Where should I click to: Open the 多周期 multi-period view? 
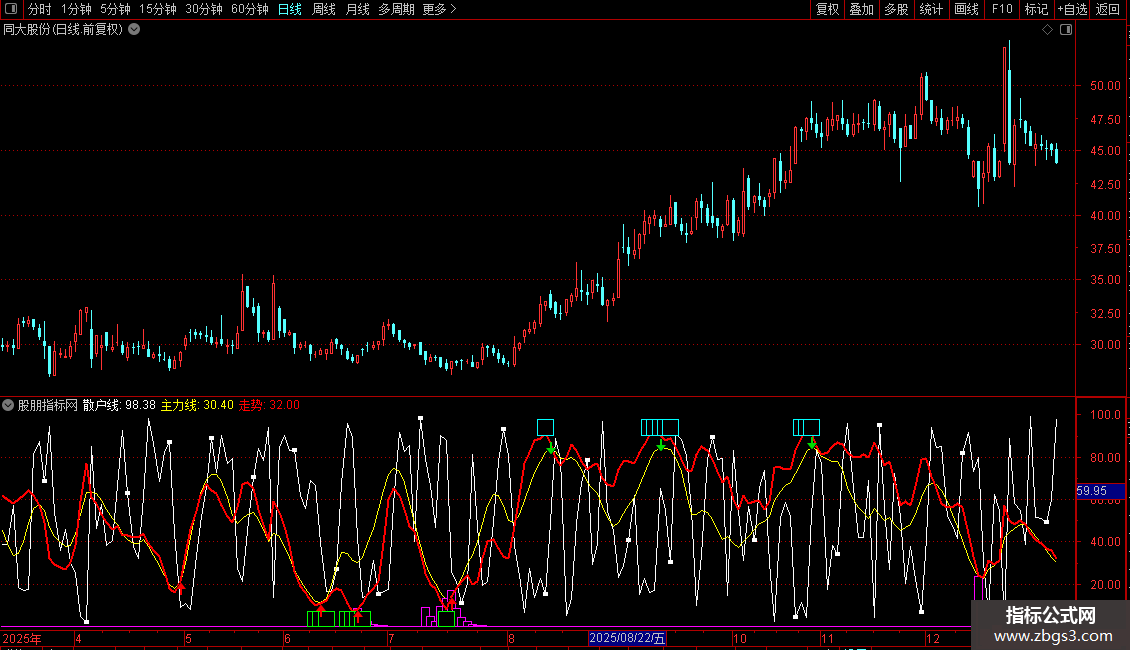click(x=396, y=9)
